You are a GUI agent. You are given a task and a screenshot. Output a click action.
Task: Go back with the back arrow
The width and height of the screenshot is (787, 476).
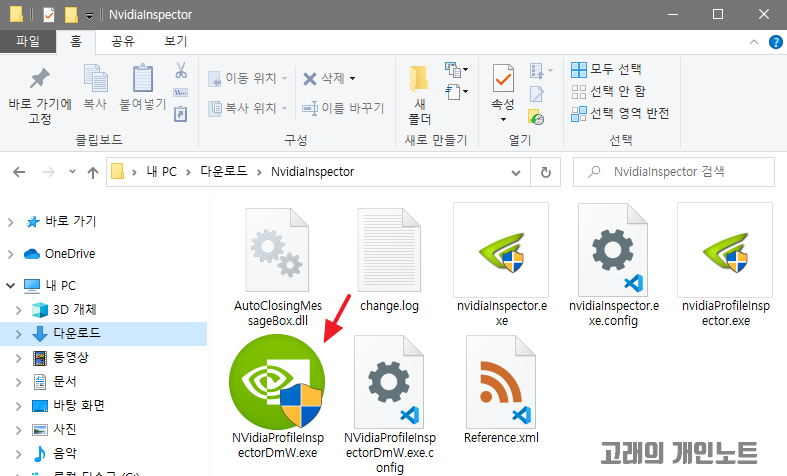(x=19, y=172)
